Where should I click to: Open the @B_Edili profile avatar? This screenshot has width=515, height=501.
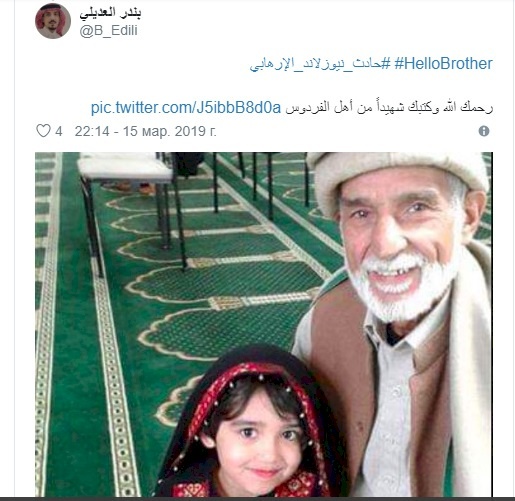53,21
